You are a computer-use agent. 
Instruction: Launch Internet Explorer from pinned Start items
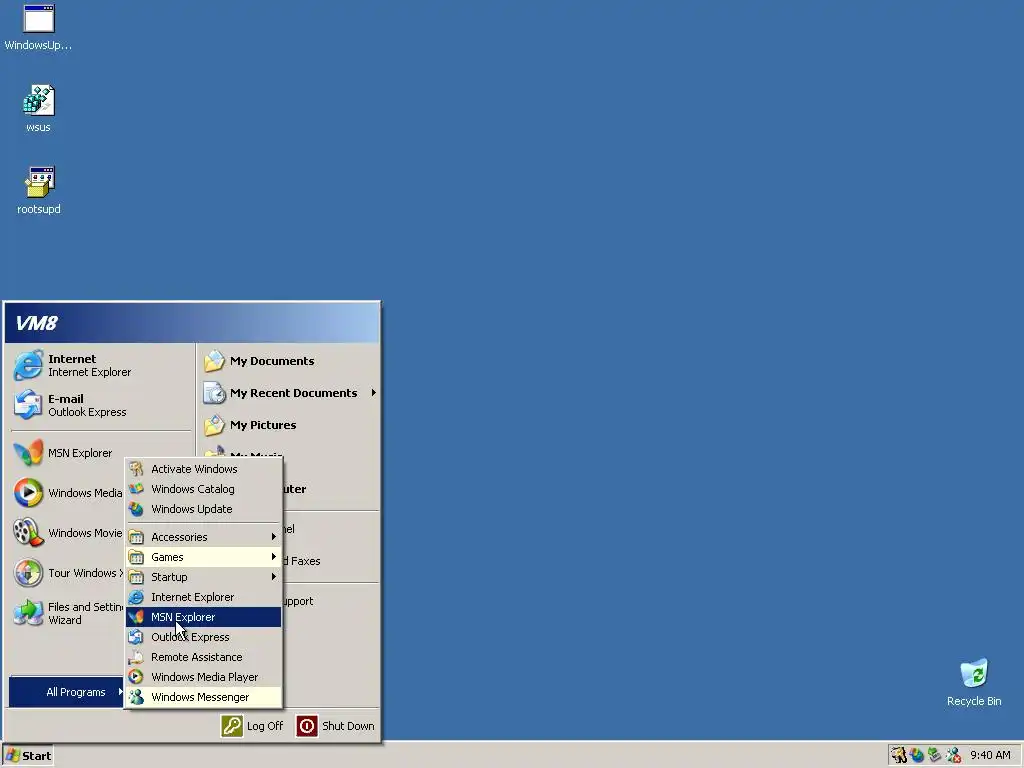[x=102, y=365]
